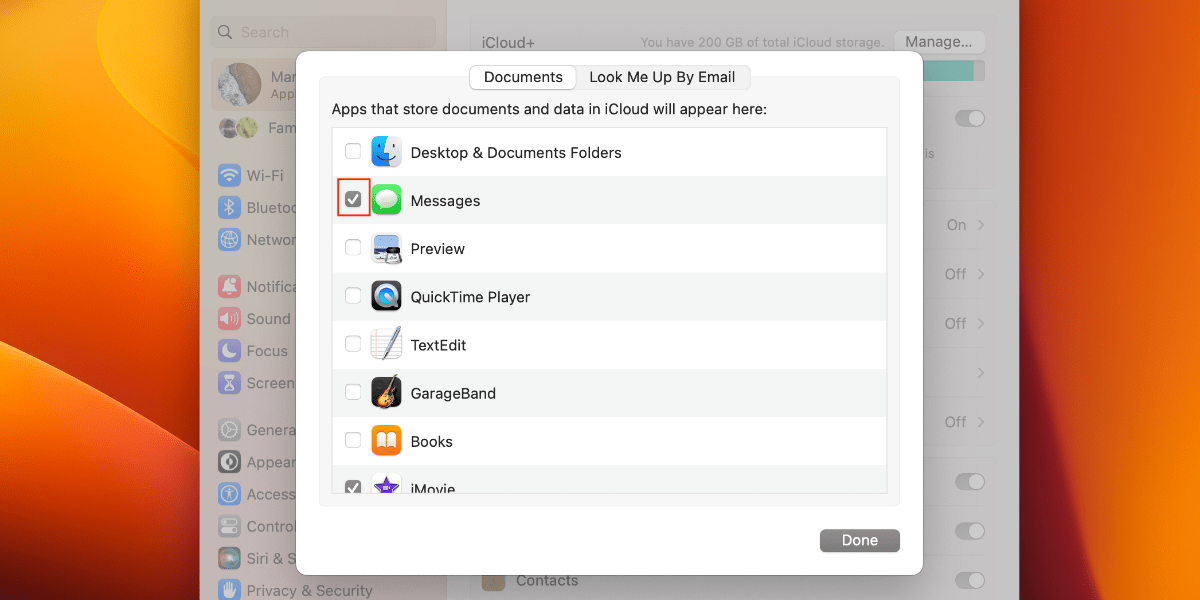The height and width of the screenshot is (600, 1200).
Task: Click the Preview app icon
Action: tap(386, 248)
